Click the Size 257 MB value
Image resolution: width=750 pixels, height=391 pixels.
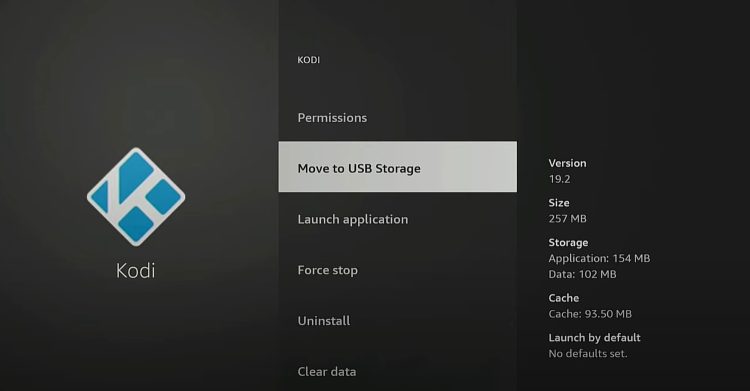point(567,219)
